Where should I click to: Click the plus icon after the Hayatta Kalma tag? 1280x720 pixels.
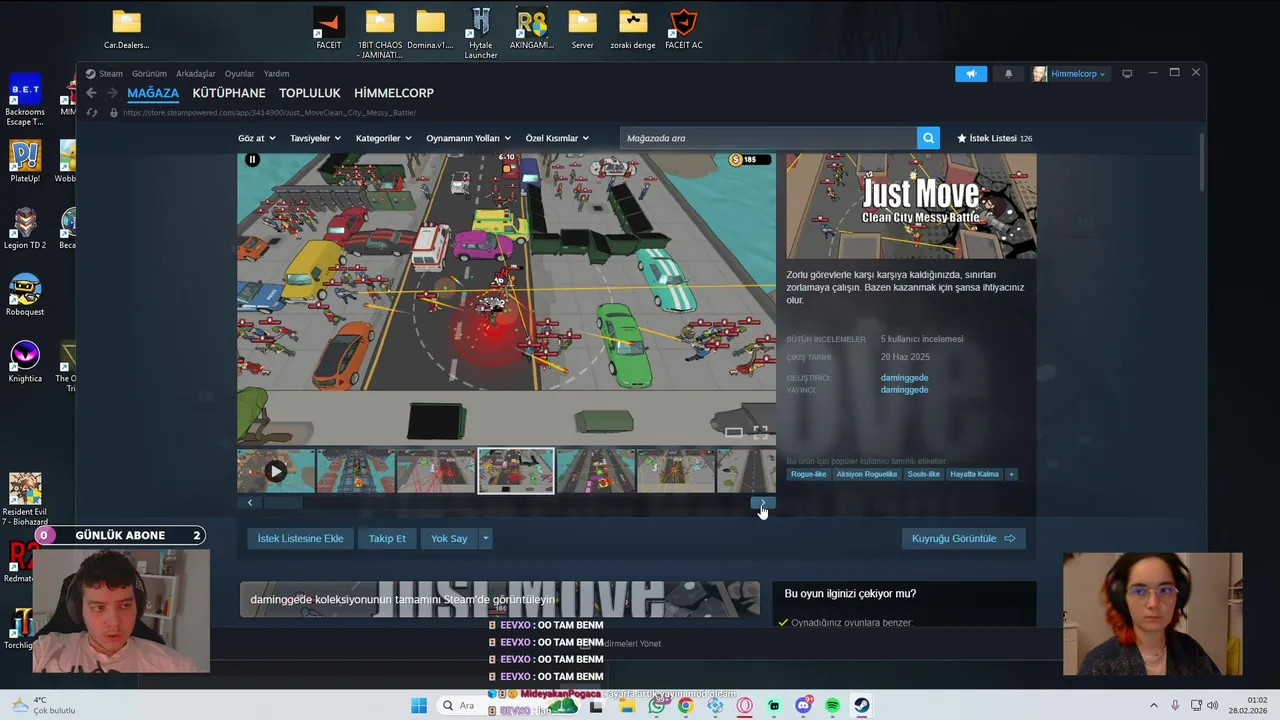[1011, 474]
